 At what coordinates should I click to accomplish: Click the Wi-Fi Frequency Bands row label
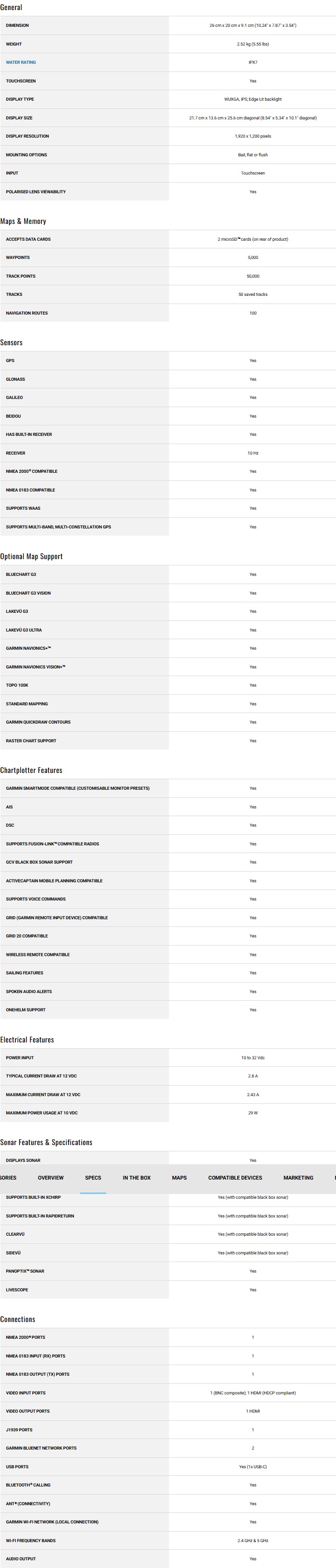pos(31,1540)
